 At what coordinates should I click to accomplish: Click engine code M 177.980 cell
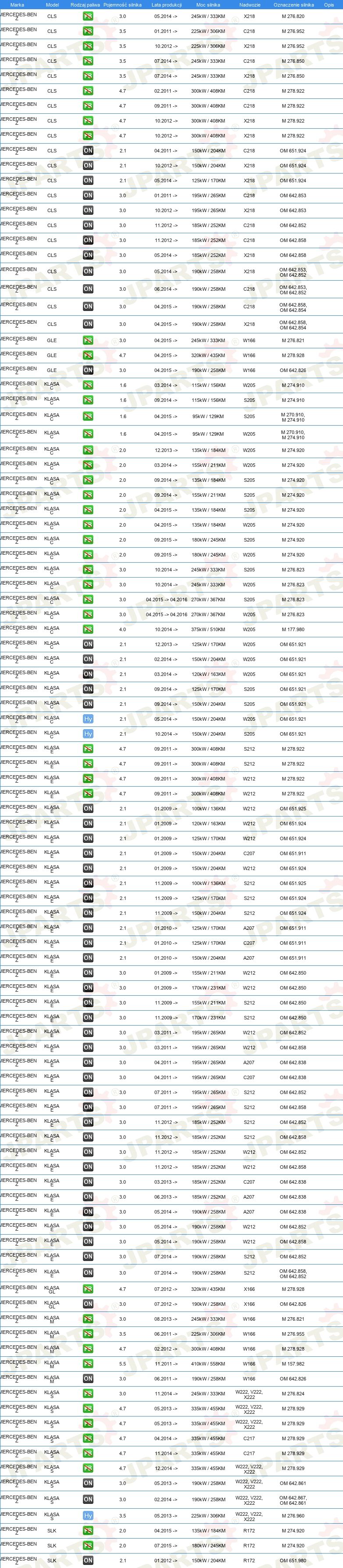click(x=293, y=629)
